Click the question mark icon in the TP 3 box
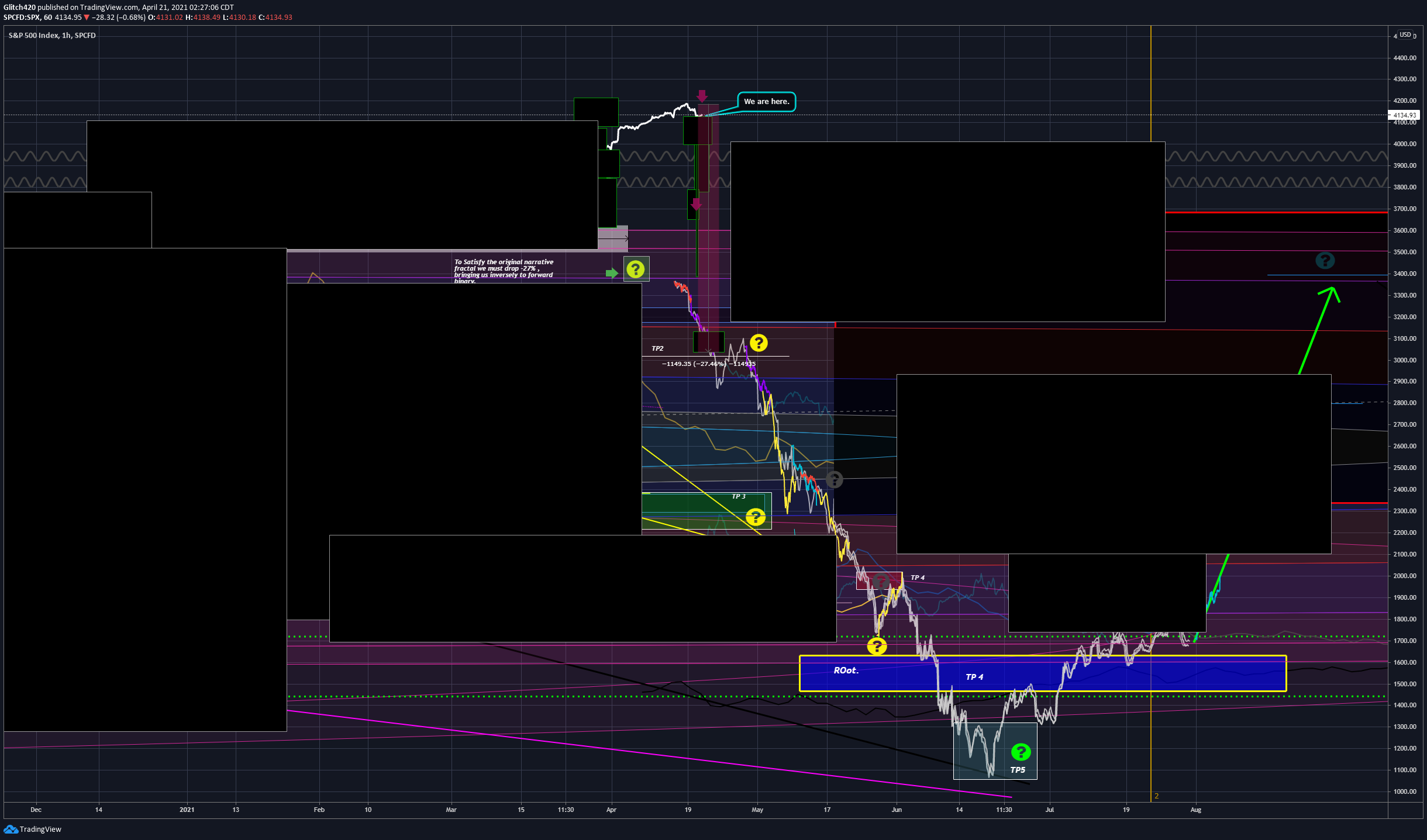This screenshot has height=840, width=1427. 755,517
